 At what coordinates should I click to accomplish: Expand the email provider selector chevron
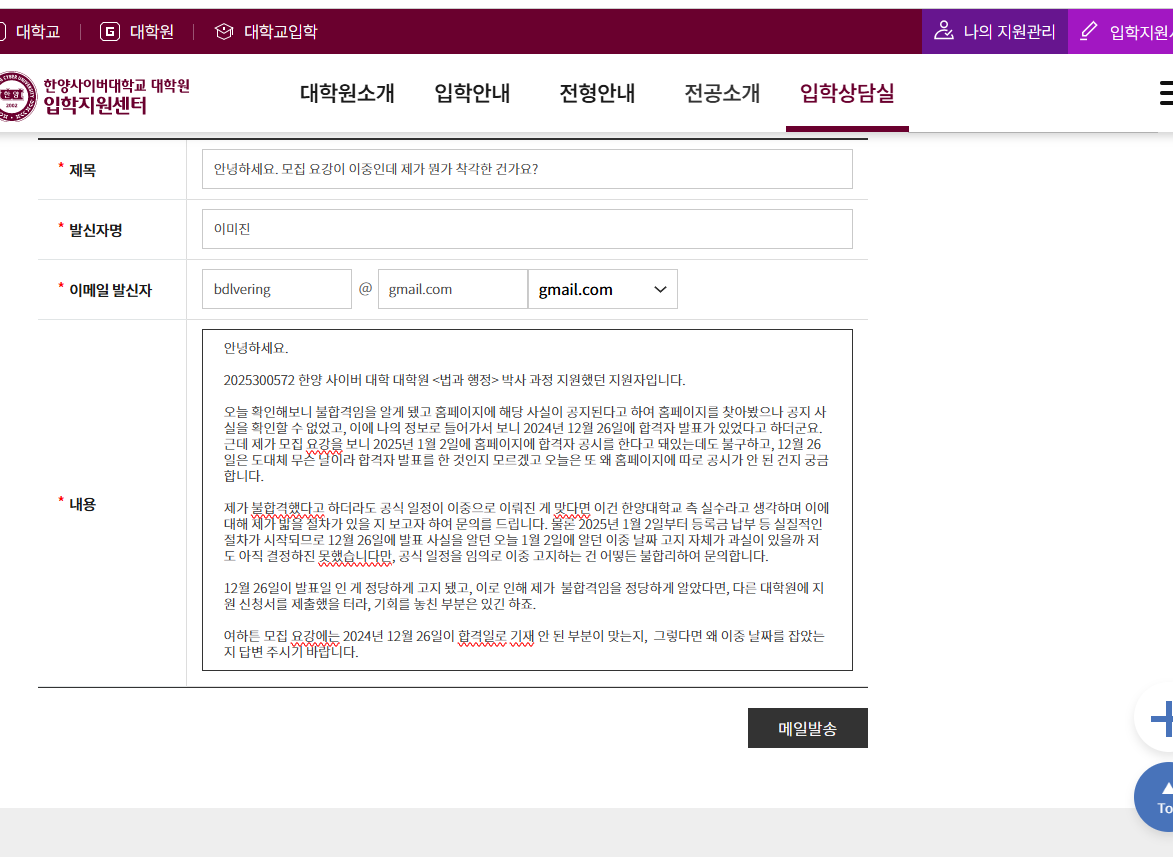(658, 289)
